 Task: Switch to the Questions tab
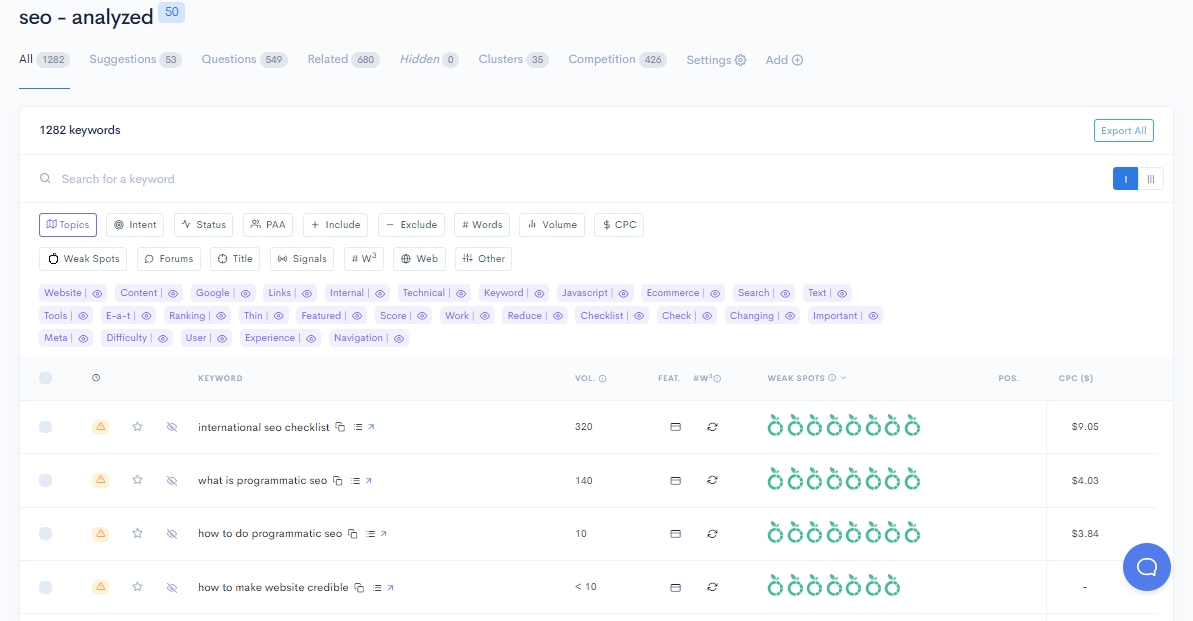[x=244, y=59]
